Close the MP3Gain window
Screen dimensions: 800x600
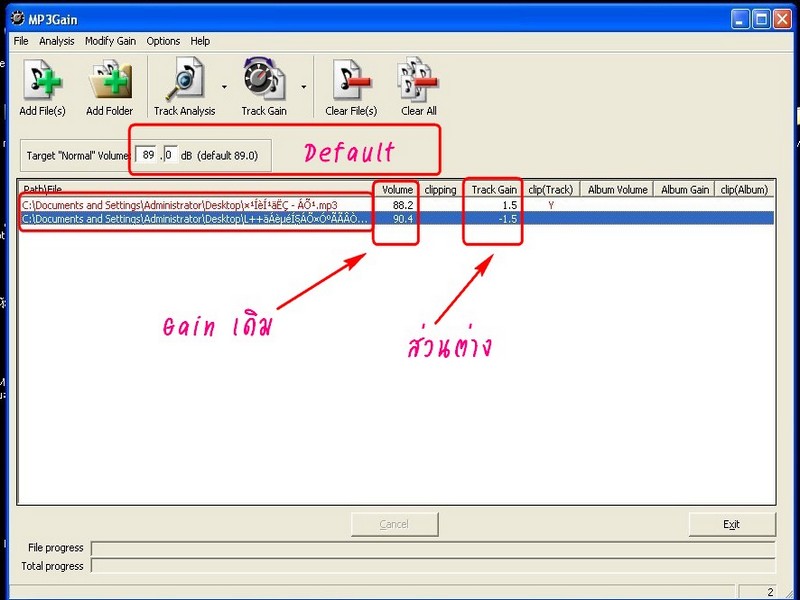pos(782,19)
